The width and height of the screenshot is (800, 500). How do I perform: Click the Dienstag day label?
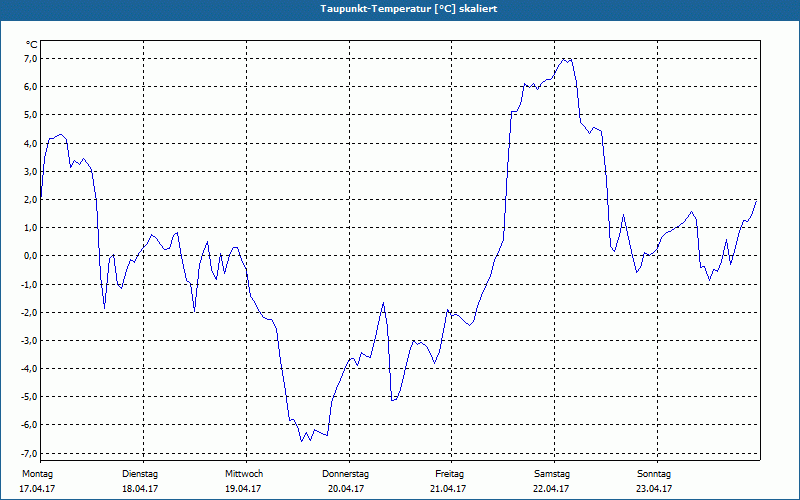pos(140,474)
